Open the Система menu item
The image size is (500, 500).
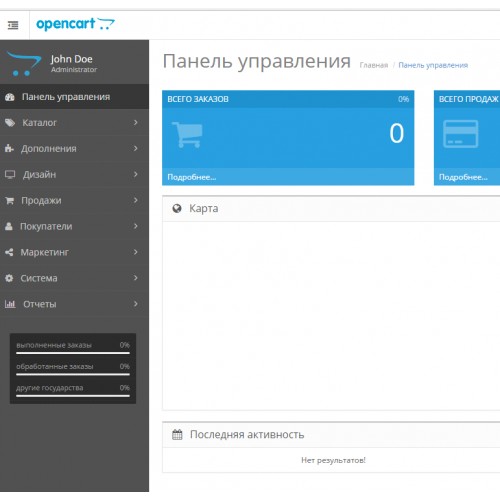74,278
